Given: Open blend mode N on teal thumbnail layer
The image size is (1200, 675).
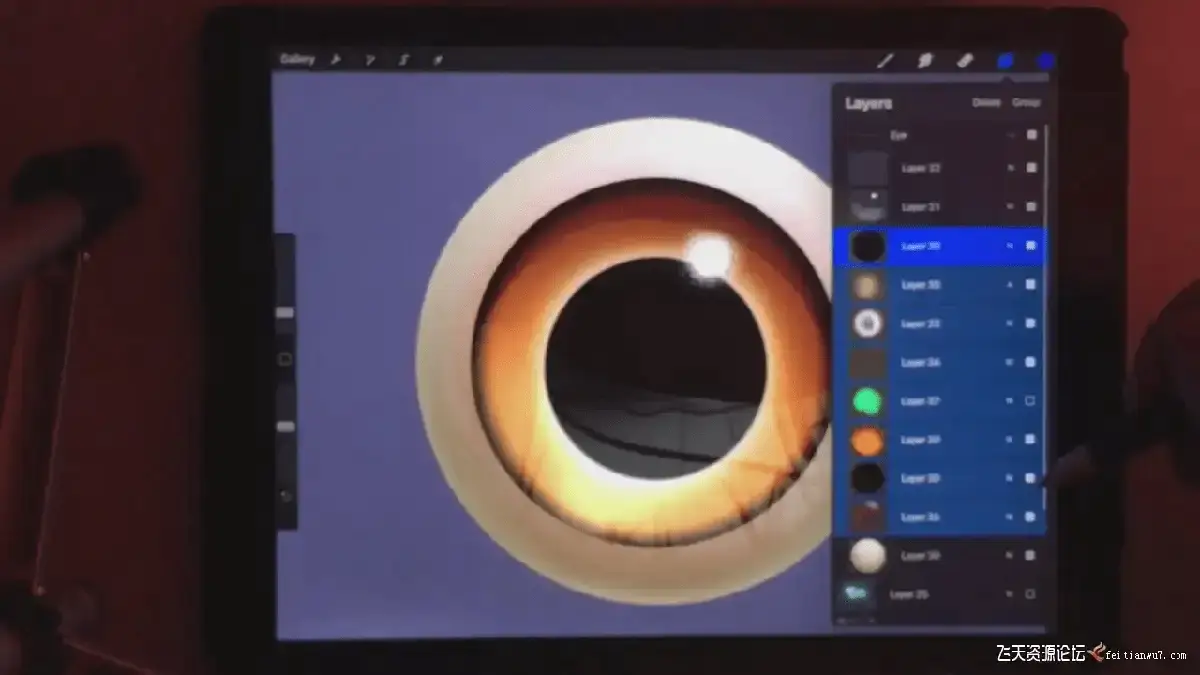Looking at the screenshot, I should 1010,594.
